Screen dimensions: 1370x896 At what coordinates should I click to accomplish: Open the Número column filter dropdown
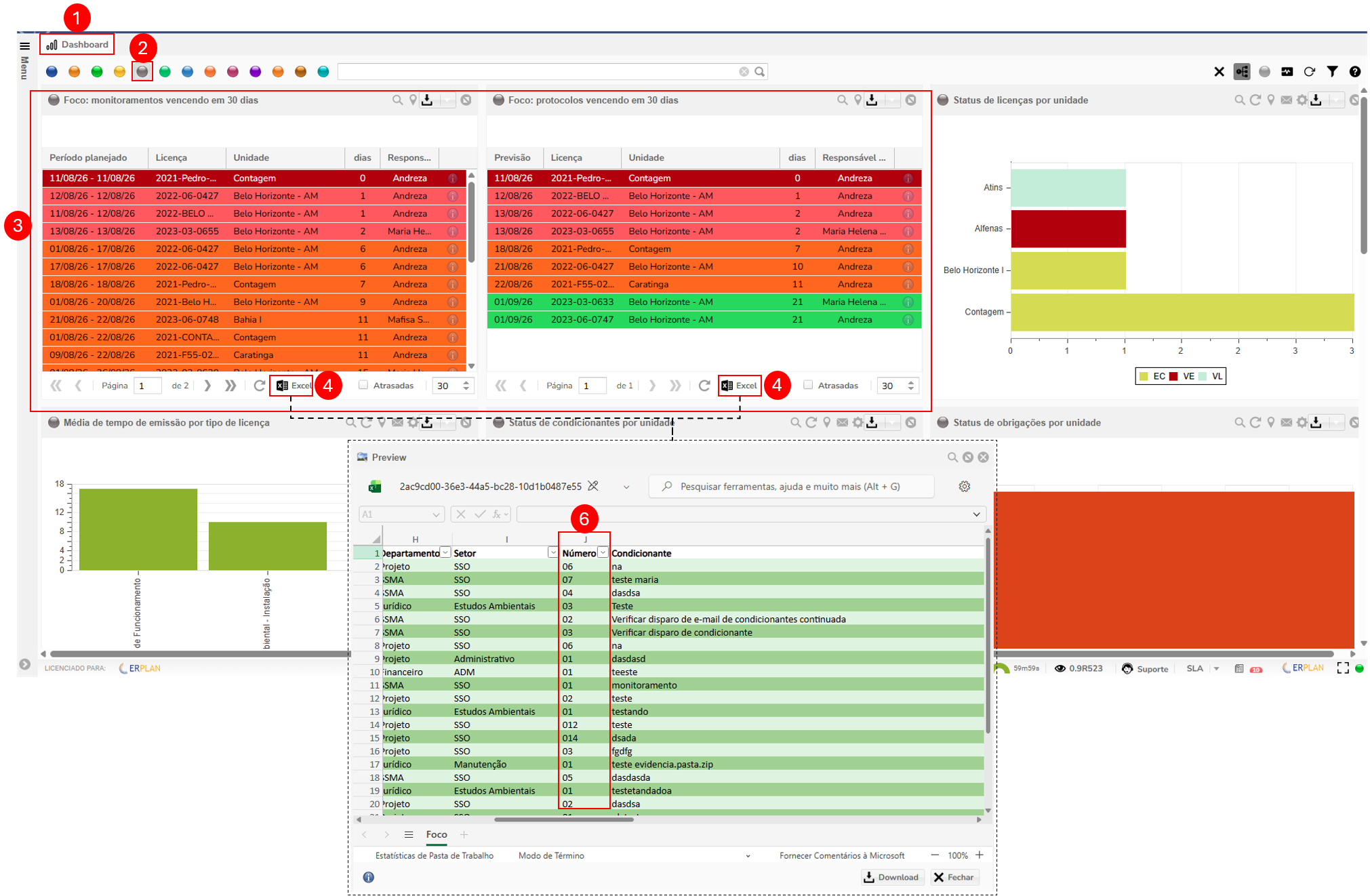(x=603, y=552)
